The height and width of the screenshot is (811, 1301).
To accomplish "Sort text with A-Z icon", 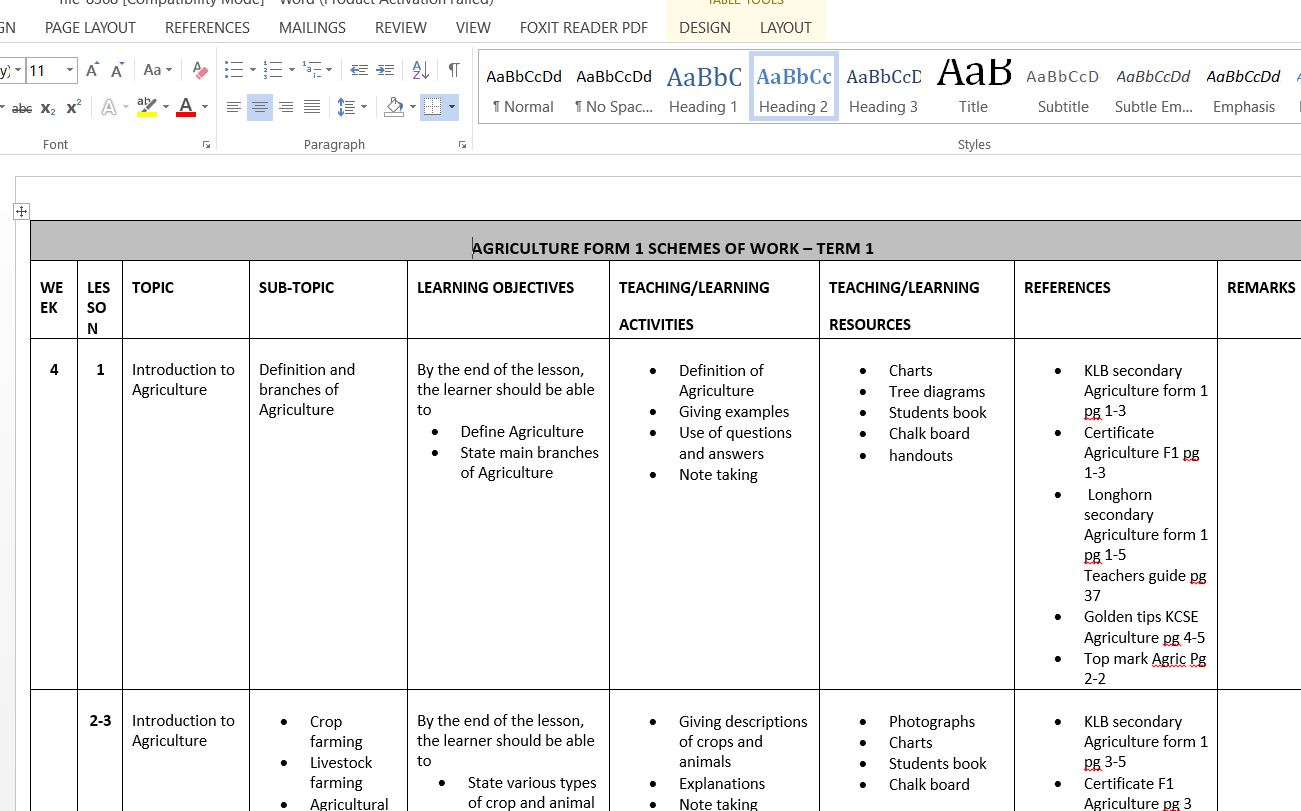I will 421,70.
